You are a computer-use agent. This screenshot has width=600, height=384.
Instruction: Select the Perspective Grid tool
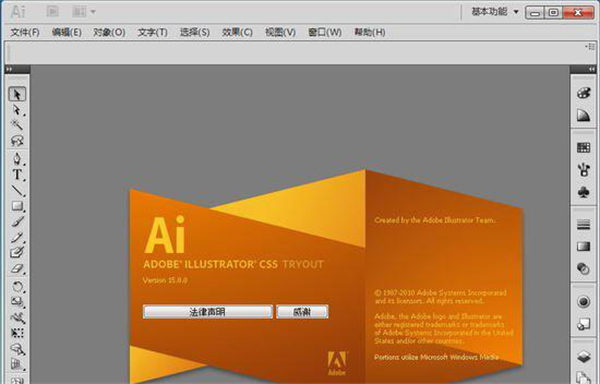(17, 364)
